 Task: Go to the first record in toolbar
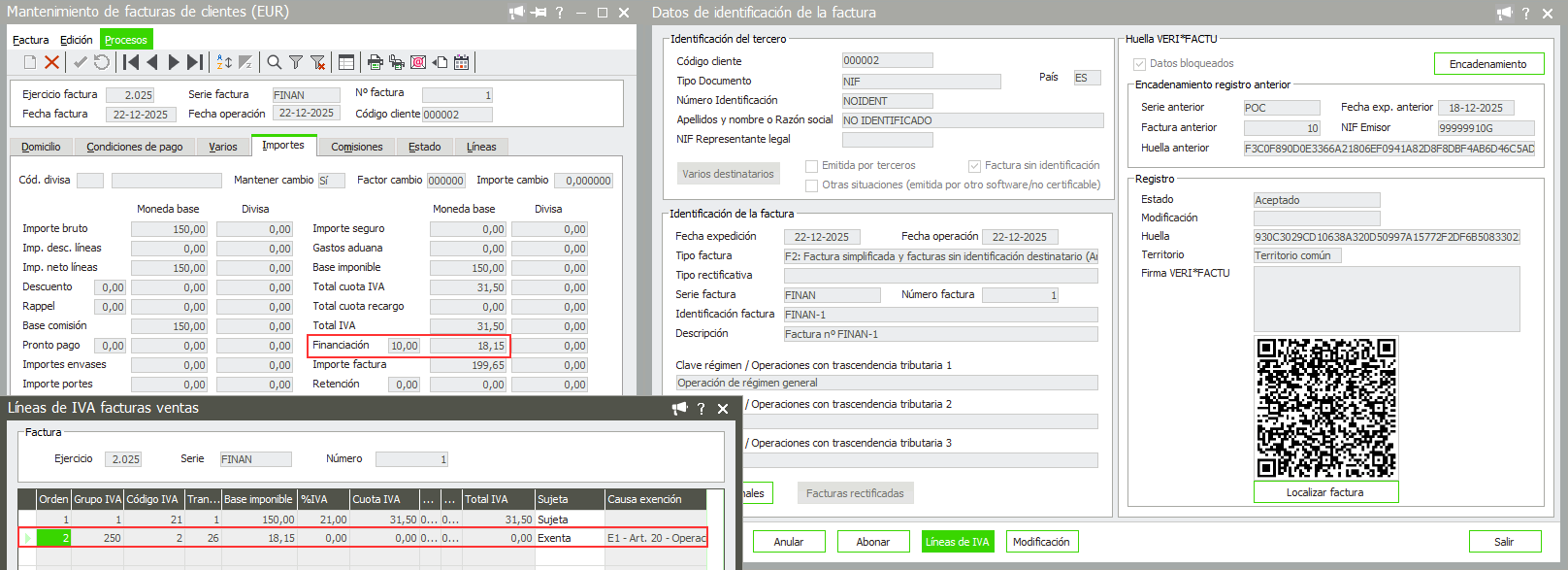(x=131, y=62)
